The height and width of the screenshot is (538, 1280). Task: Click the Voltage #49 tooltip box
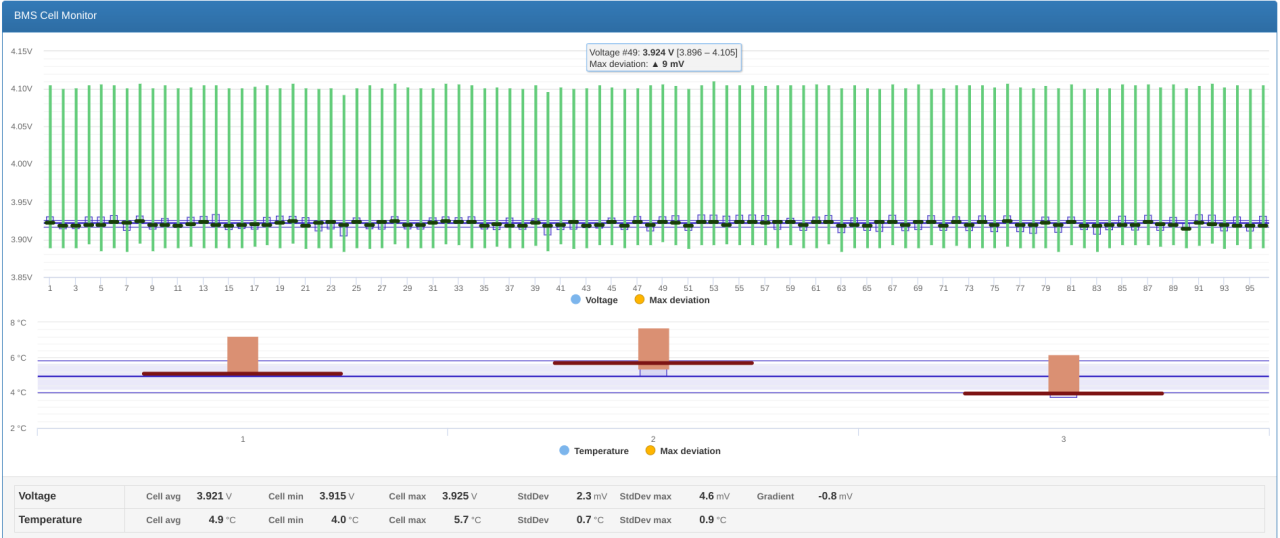(x=663, y=57)
